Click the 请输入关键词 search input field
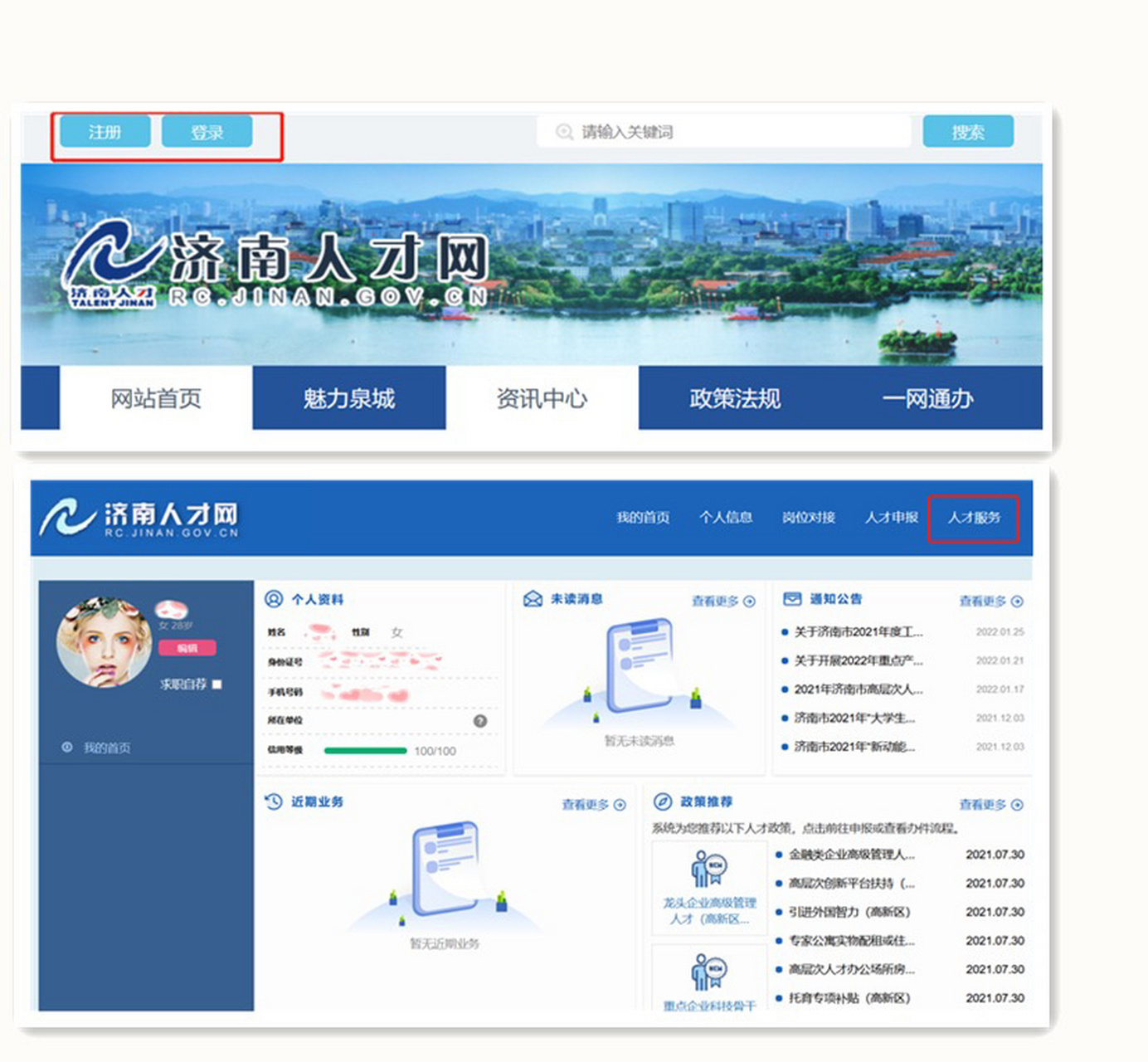This screenshot has width=1148, height=1062. [x=723, y=132]
